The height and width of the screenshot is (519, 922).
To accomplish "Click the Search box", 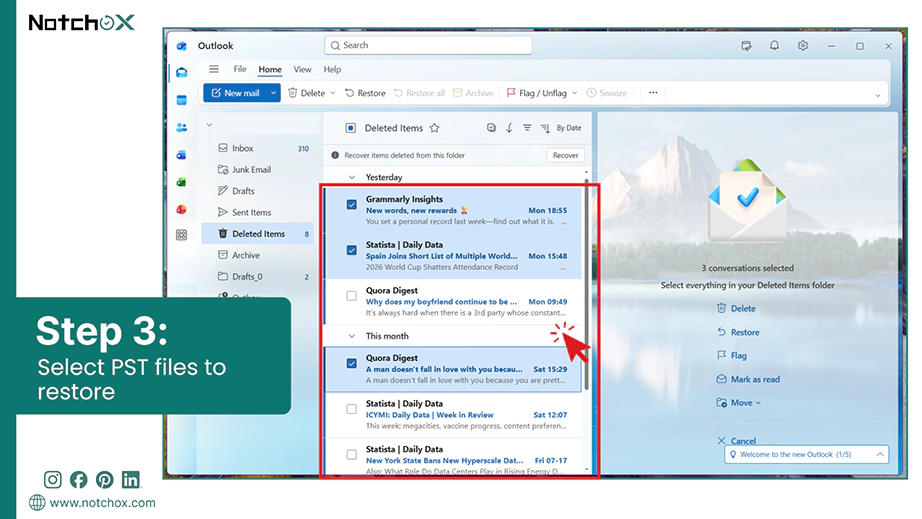I will pyautogui.click(x=428, y=45).
